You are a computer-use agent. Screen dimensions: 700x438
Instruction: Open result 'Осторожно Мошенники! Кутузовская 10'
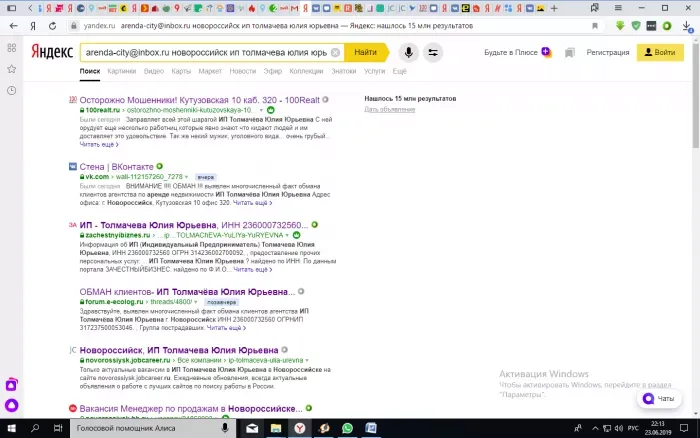pos(199,100)
